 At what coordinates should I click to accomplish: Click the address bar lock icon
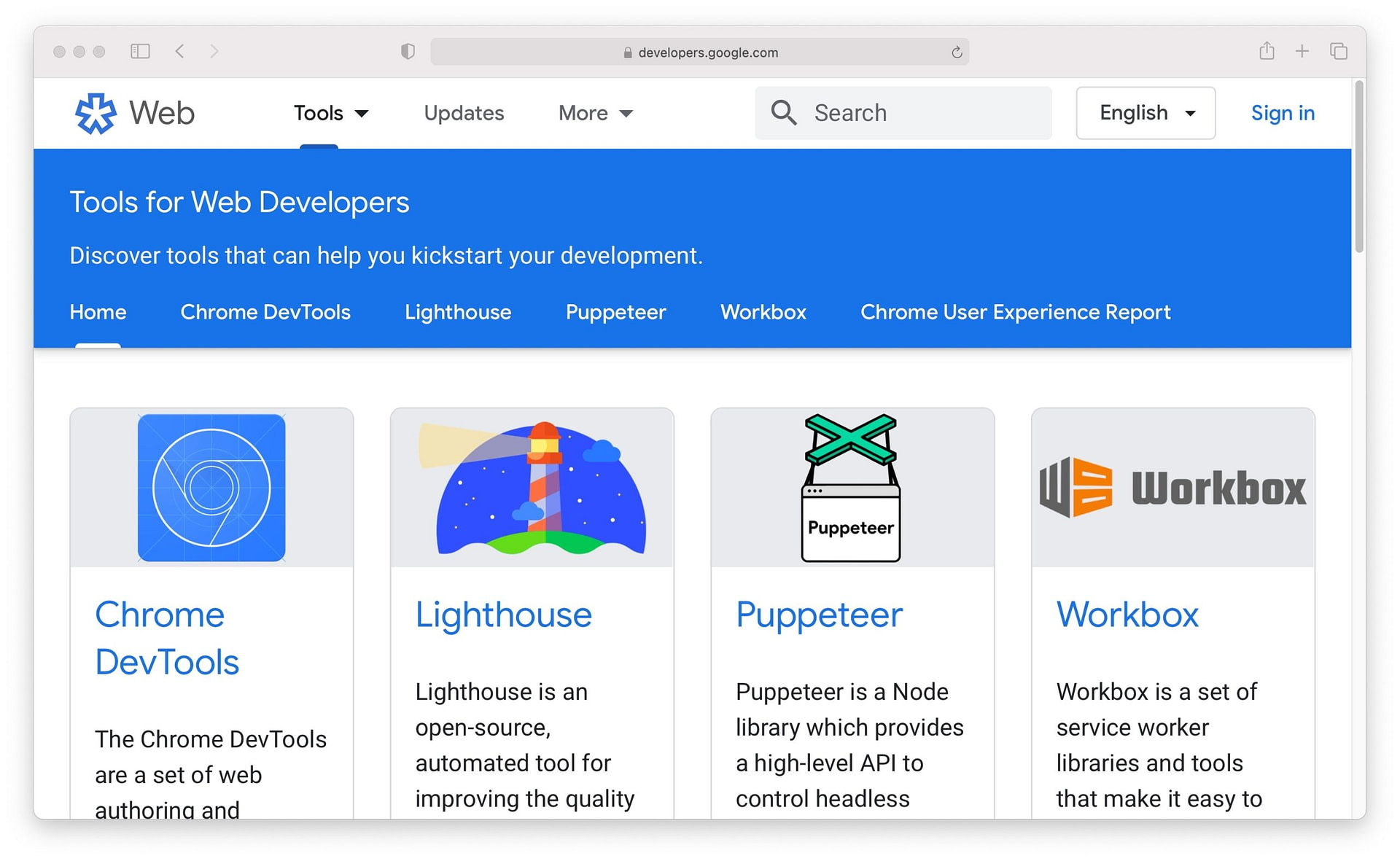pos(627,52)
